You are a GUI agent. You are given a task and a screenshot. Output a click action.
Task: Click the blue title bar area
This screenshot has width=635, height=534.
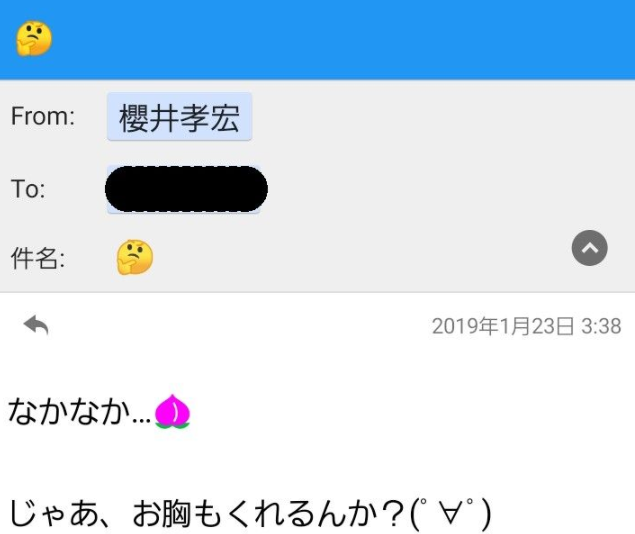[318, 39]
